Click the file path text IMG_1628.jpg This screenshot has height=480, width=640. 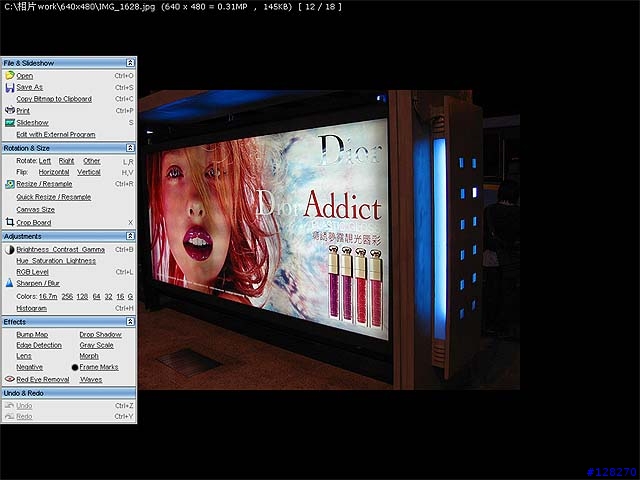(127, 7)
